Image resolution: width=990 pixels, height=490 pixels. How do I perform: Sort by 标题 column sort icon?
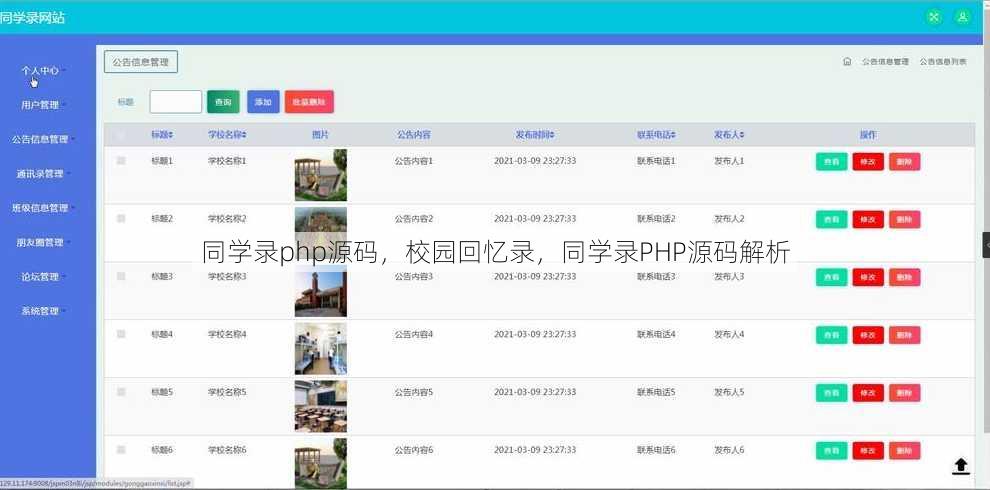170,134
